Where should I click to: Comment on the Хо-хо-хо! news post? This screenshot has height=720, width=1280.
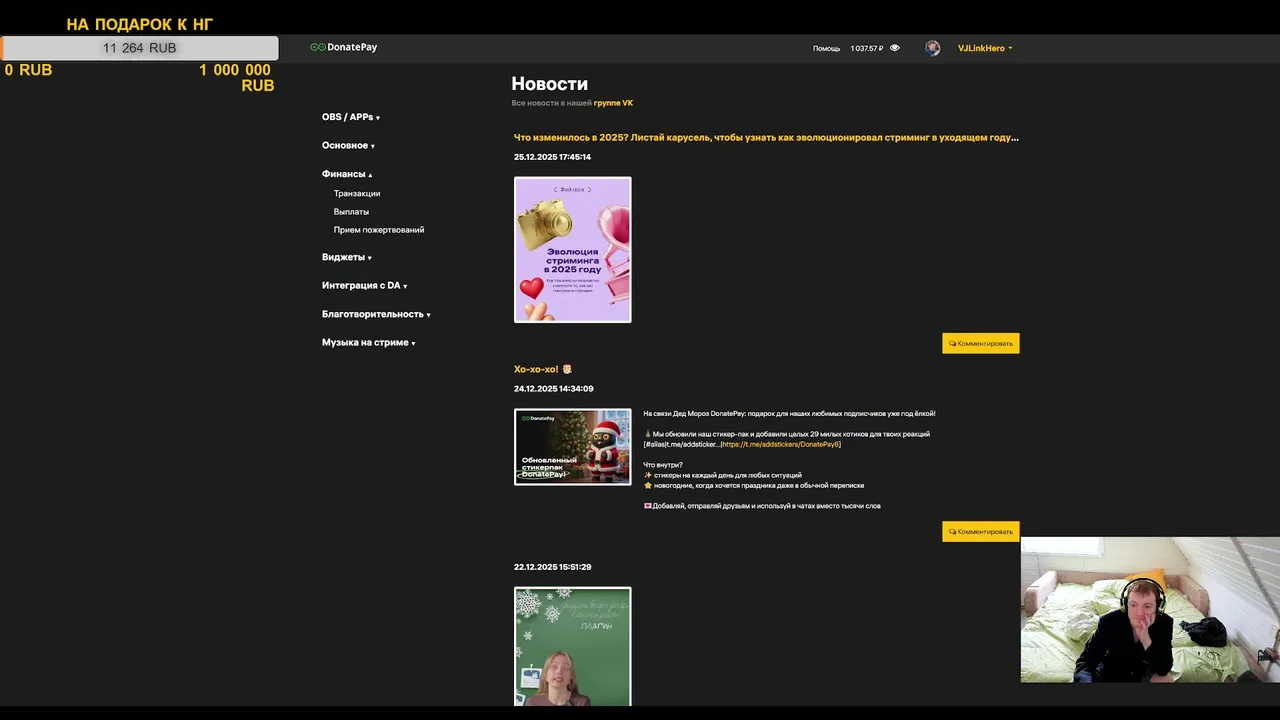(981, 531)
